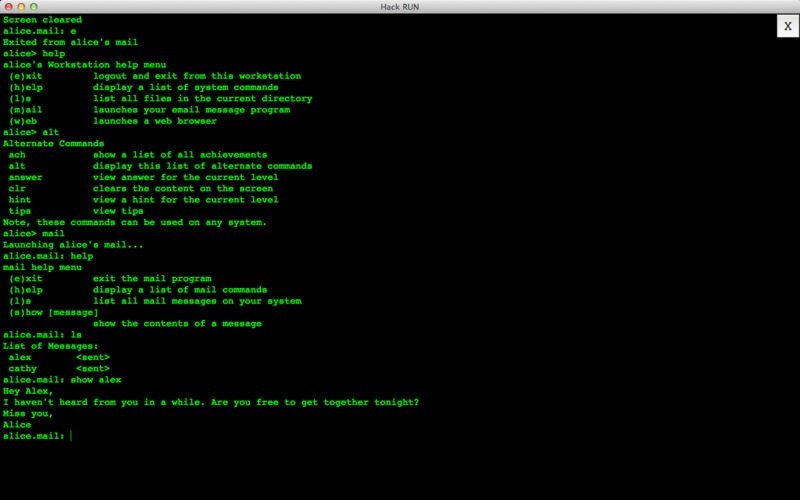
Task: Click the clr clear screen command entry
Action: (17, 188)
